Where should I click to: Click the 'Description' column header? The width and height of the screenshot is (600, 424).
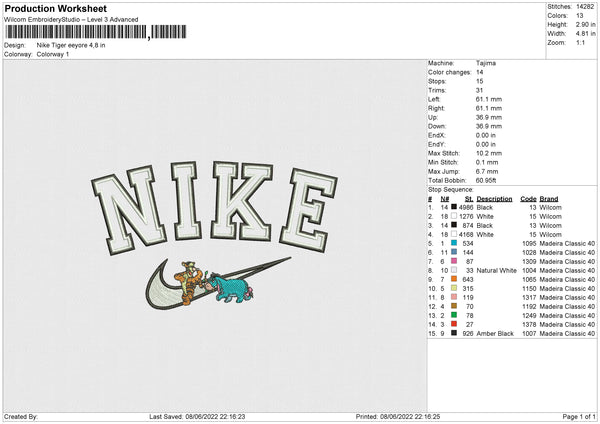(494, 199)
